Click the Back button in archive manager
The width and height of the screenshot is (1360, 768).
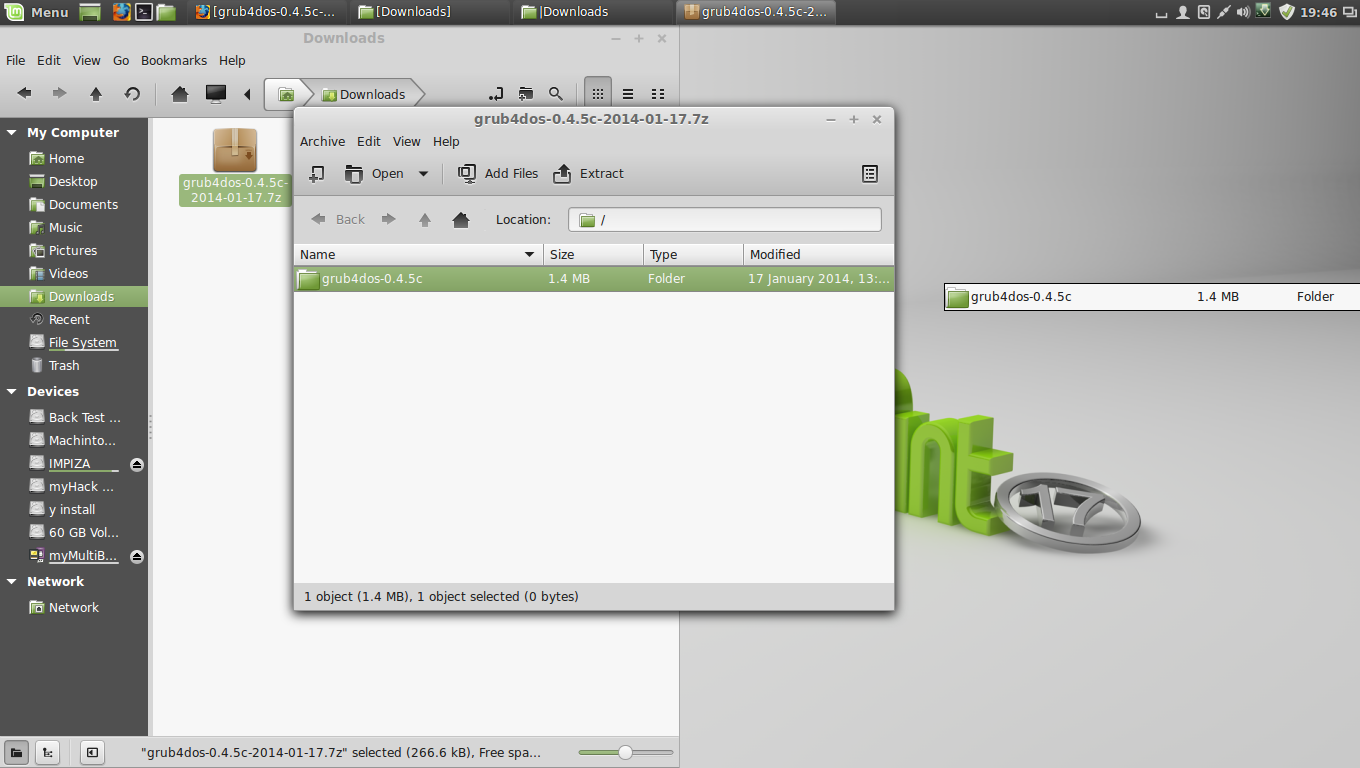coord(338,219)
